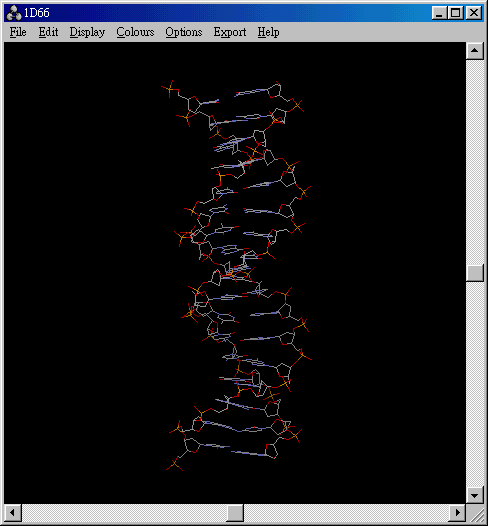Viewport: 488px width, 526px height.
Task: Click the horizontal scrollbar thumb
Action: pos(235,513)
